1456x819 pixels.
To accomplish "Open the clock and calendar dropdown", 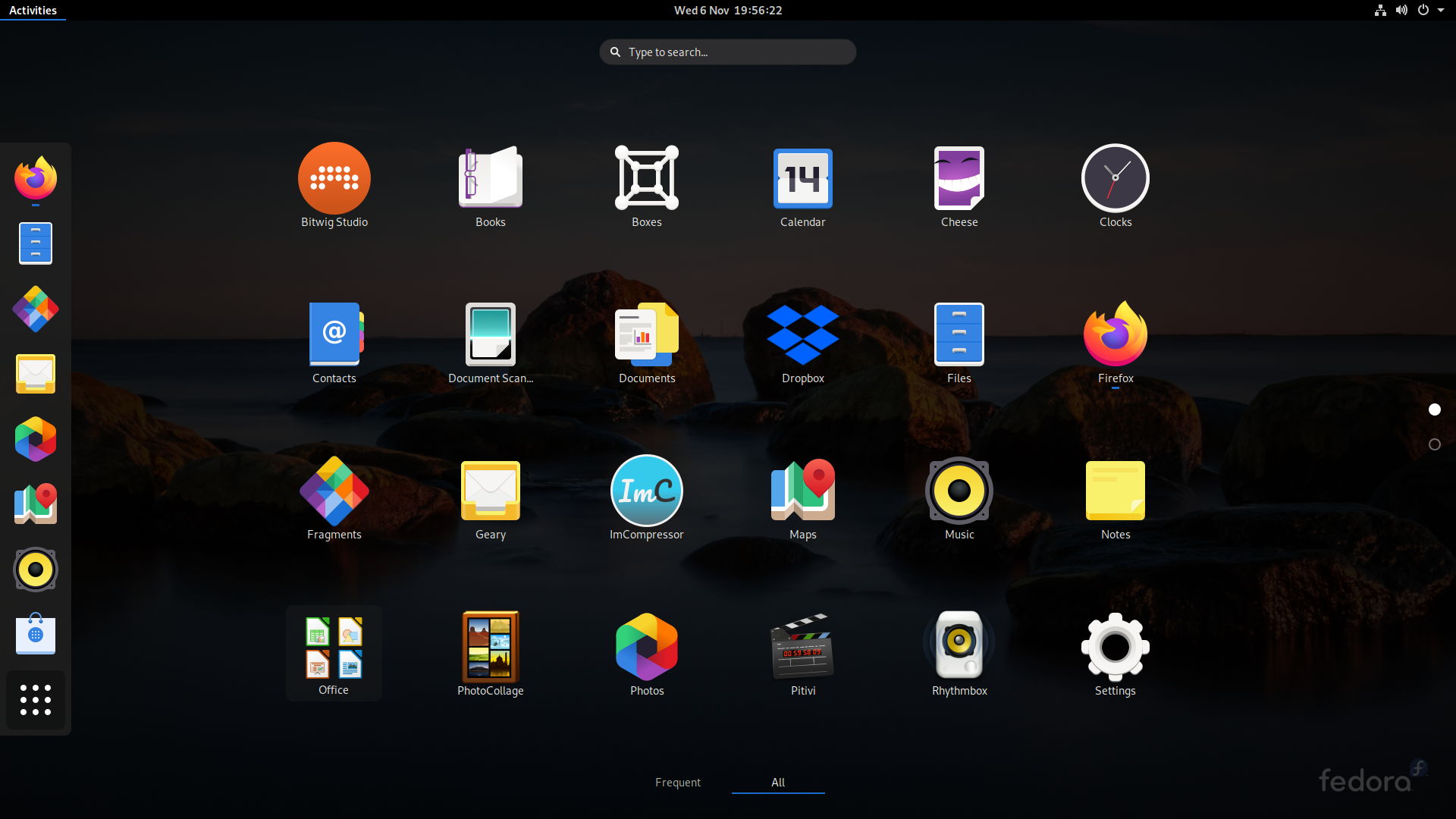I will pyautogui.click(x=727, y=11).
